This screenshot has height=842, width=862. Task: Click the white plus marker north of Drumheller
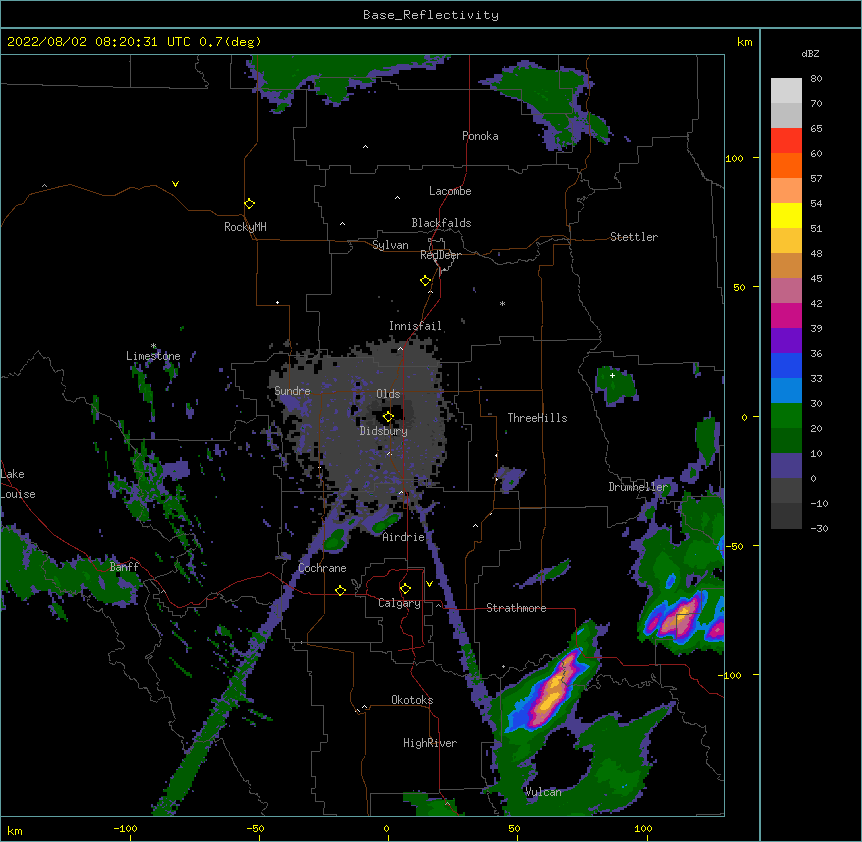pos(612,375)
